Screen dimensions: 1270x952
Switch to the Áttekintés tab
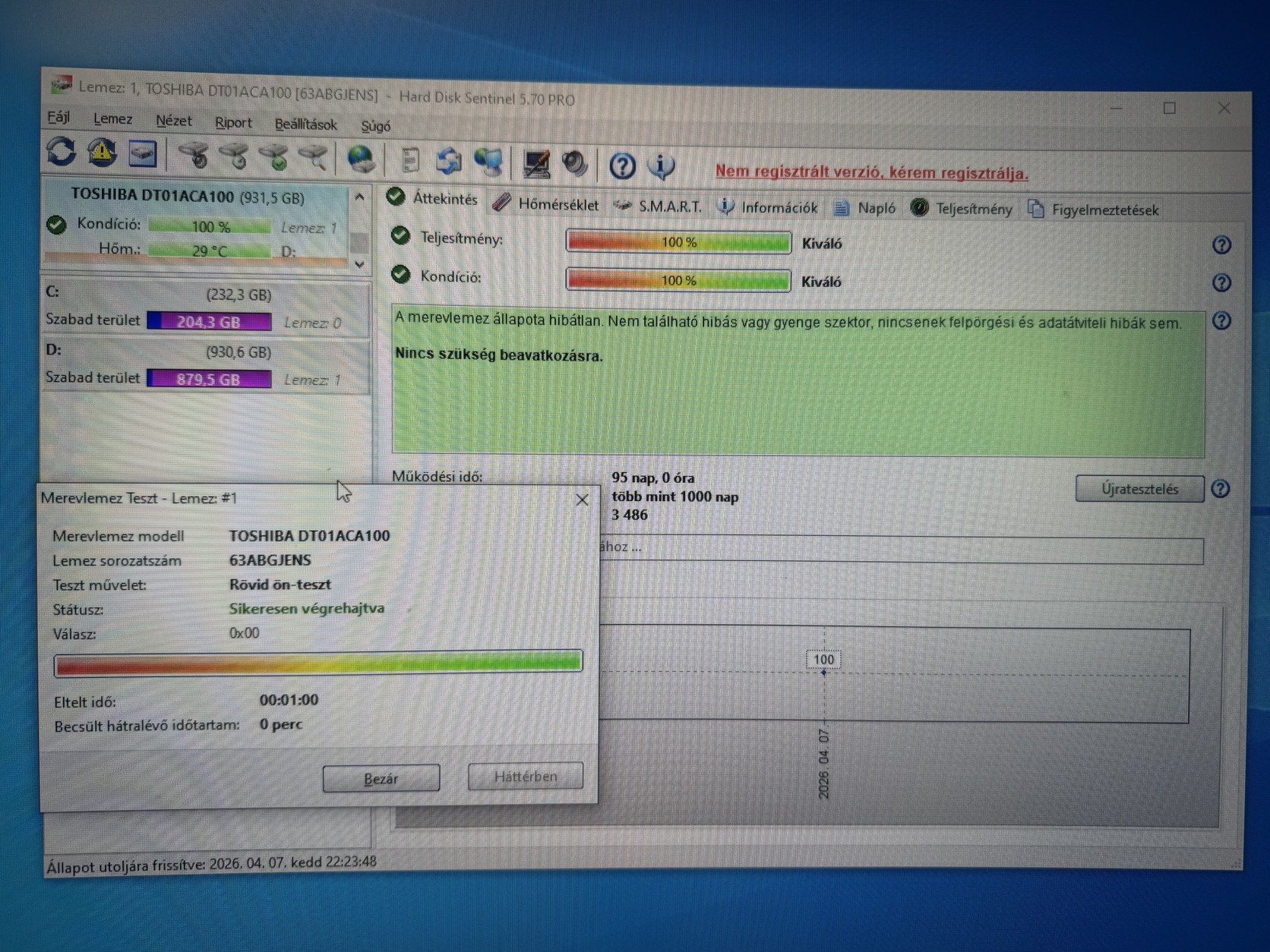432,198
